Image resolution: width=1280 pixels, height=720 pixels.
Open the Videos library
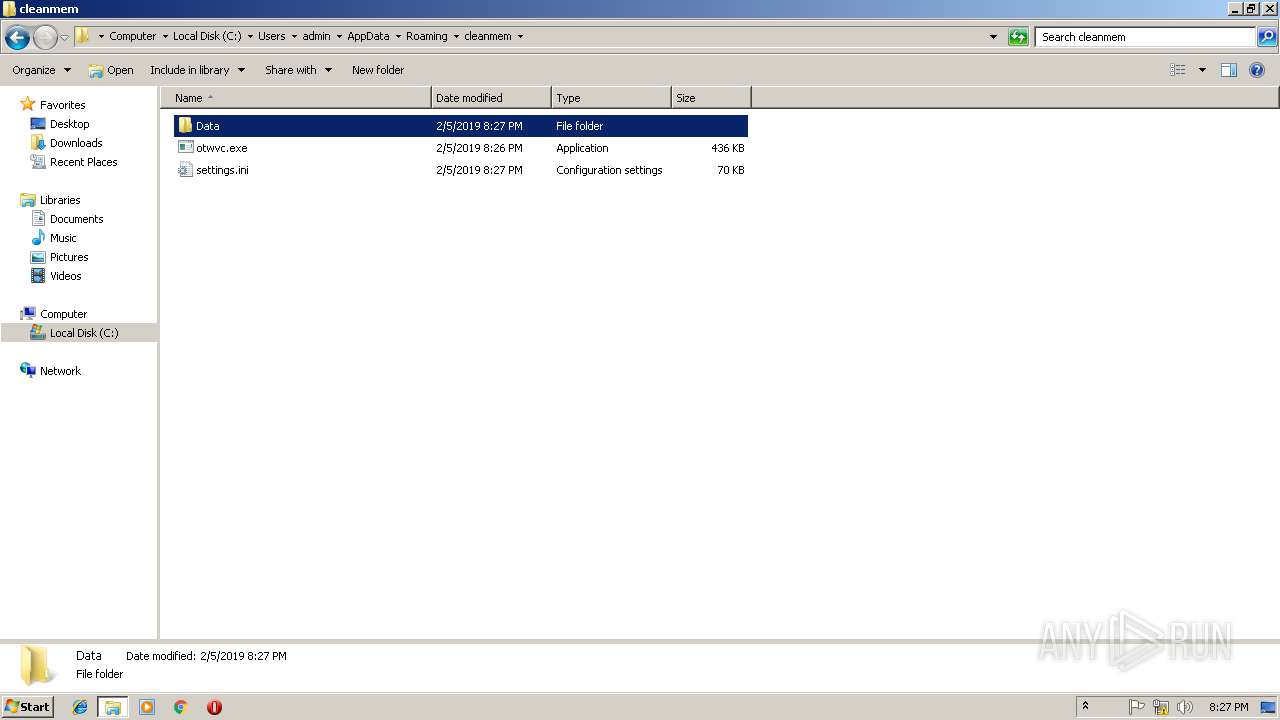click(x=66, y=276)
